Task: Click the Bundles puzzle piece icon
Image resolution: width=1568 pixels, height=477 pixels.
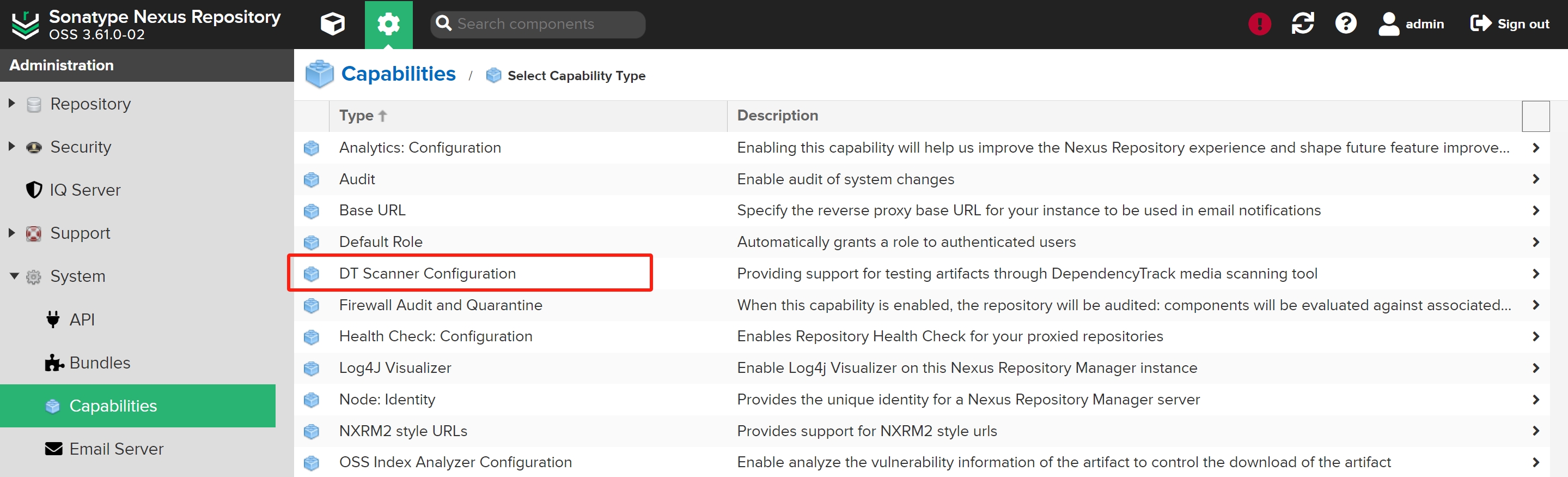Action: click(x=54, y=363)
